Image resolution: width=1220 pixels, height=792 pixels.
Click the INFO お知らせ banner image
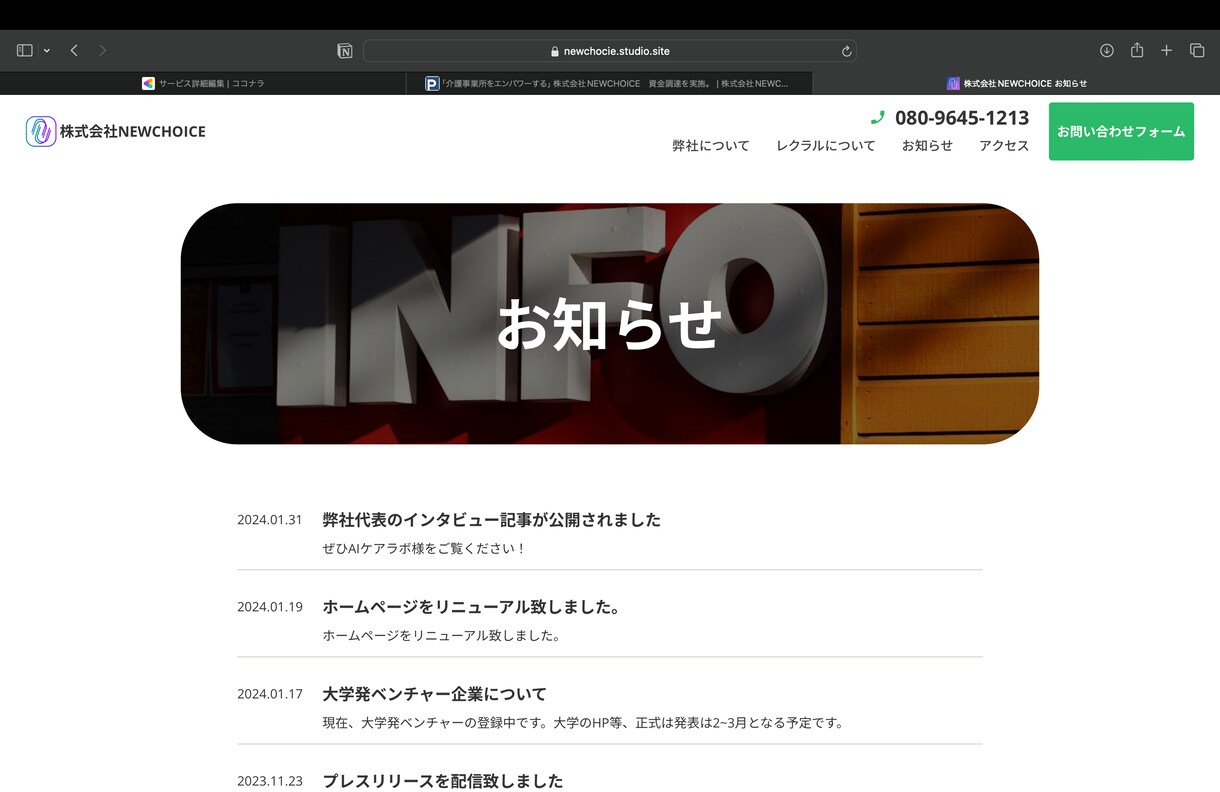(x=610, y=324)
